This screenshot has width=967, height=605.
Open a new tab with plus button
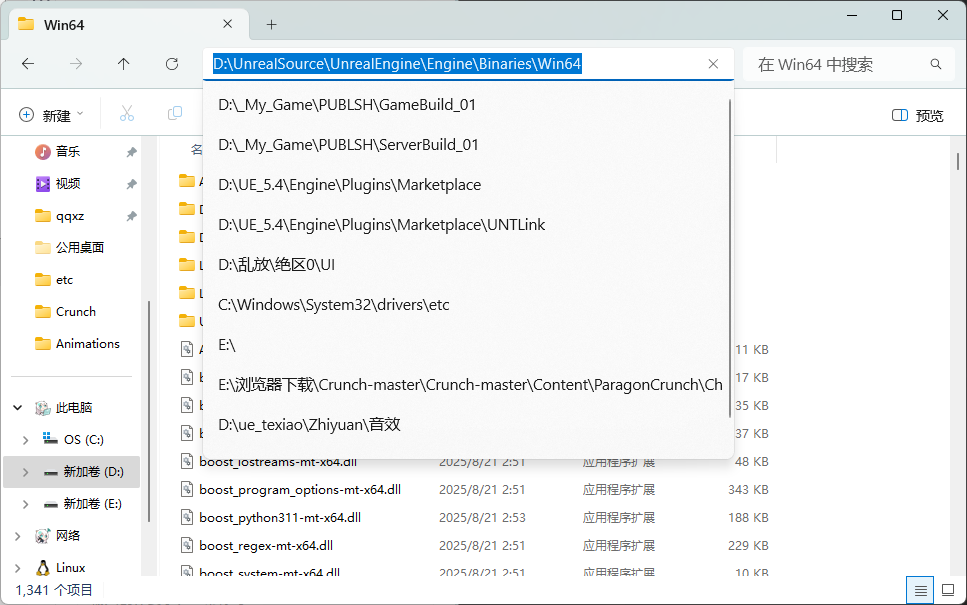271,24
